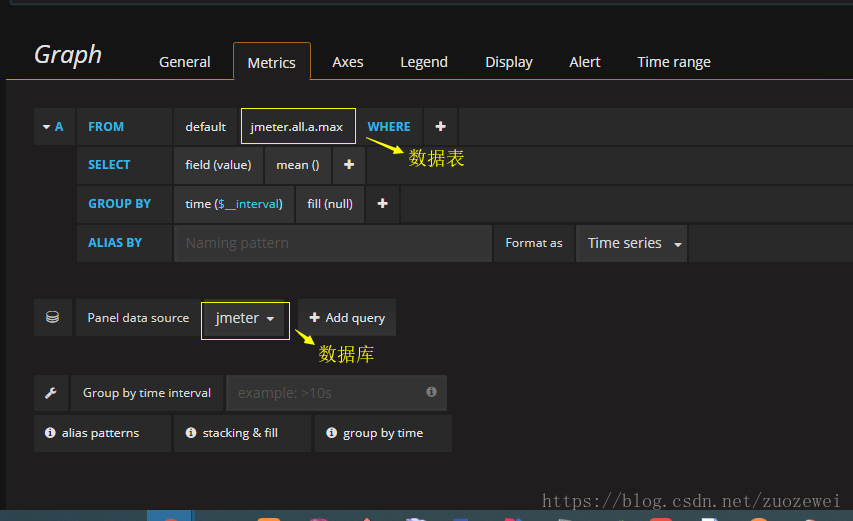The image size is (853, 521).
Task: Focus the ALIAS BY naming pattern field
Action: click(333, 243)
